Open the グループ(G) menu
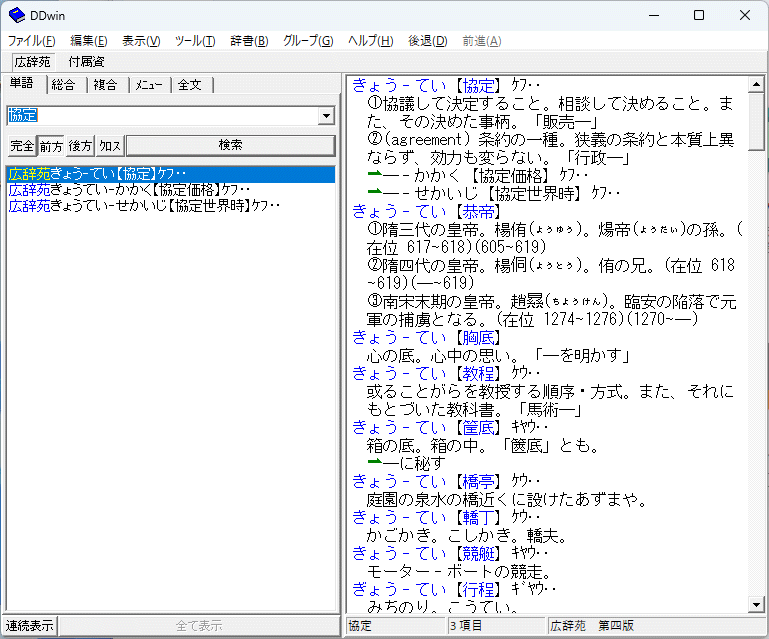This screenshot has height=639, width=769. [x=308, y=41]
